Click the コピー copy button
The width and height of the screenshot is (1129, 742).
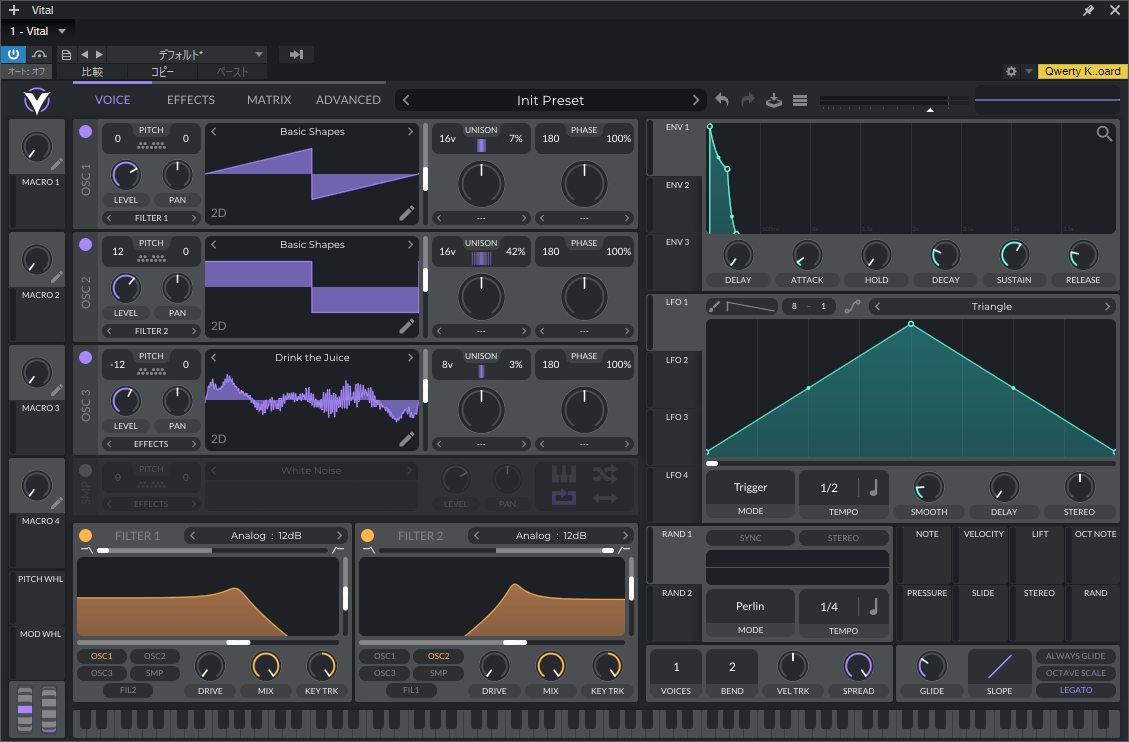(x=162, y=72)
